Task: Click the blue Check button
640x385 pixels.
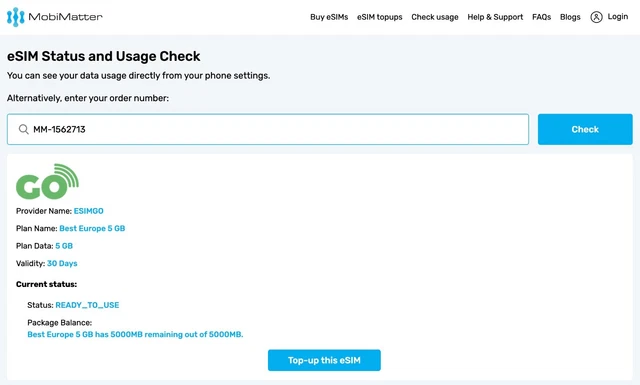Action: coord(585,129)
